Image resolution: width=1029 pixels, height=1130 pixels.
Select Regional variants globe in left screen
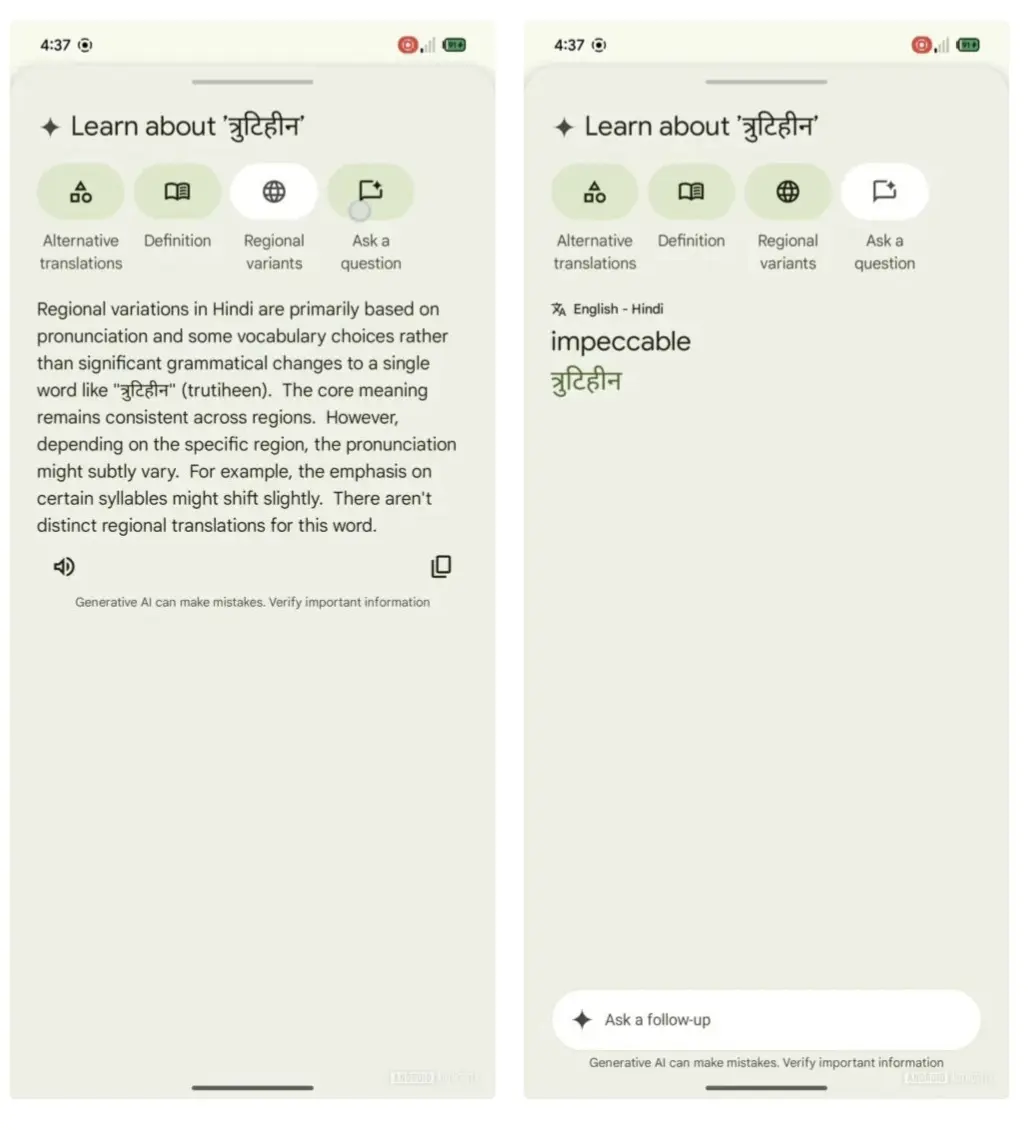click(x=274, y=192)
